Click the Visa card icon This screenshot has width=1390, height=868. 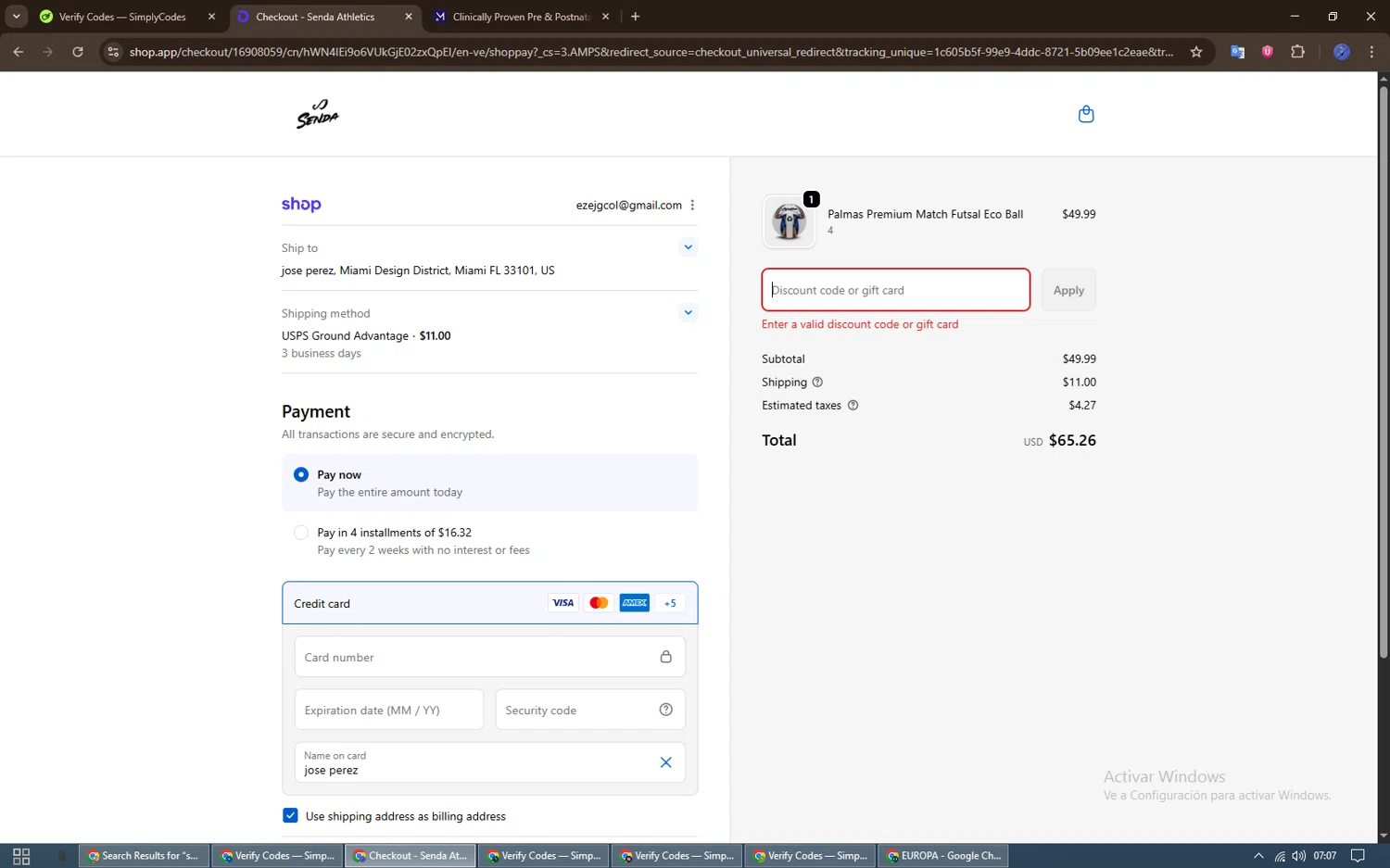click(x=562, y=603)
